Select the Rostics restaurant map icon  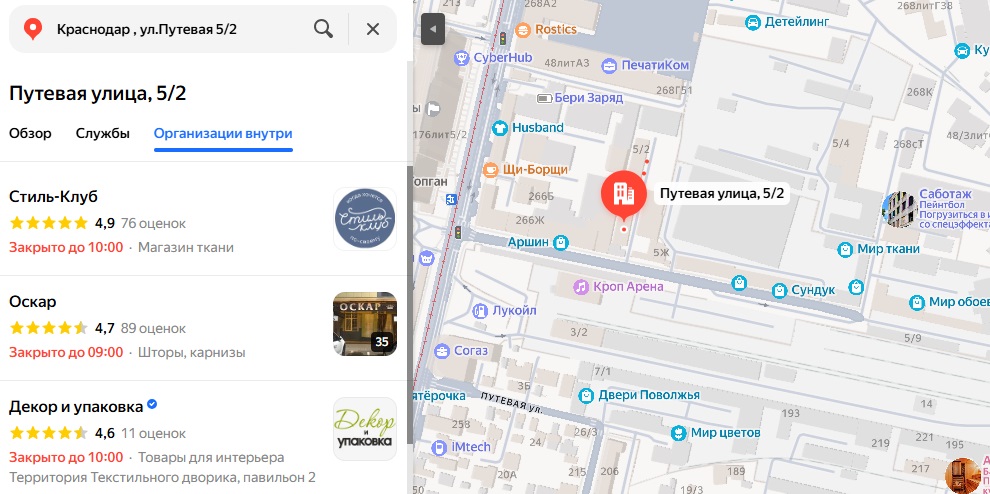coord(523,30)
